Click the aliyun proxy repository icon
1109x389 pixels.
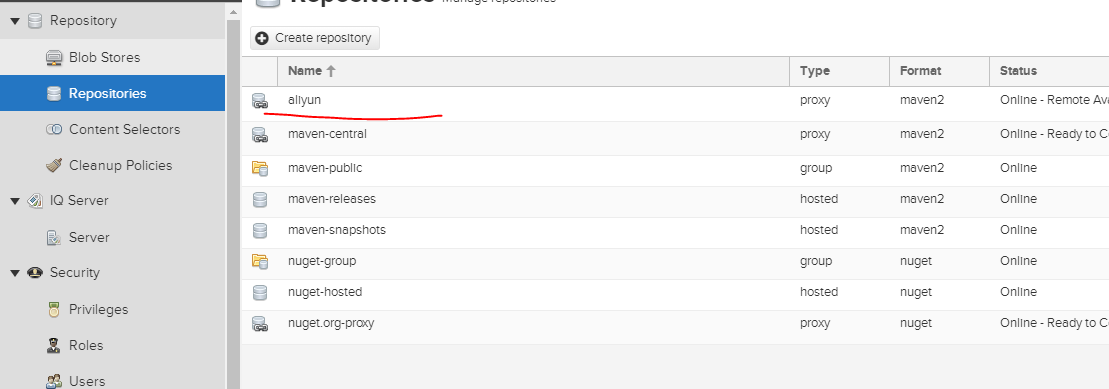tap(260, 102)
